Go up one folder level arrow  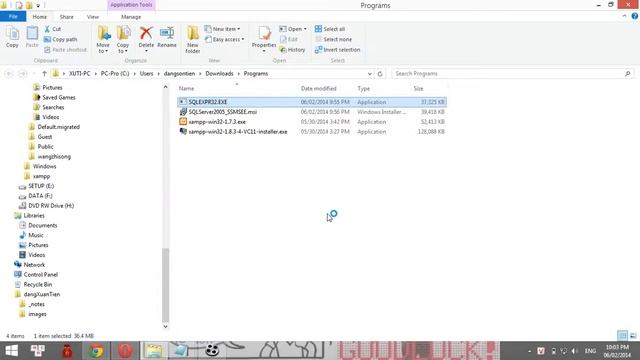point(44,73)
